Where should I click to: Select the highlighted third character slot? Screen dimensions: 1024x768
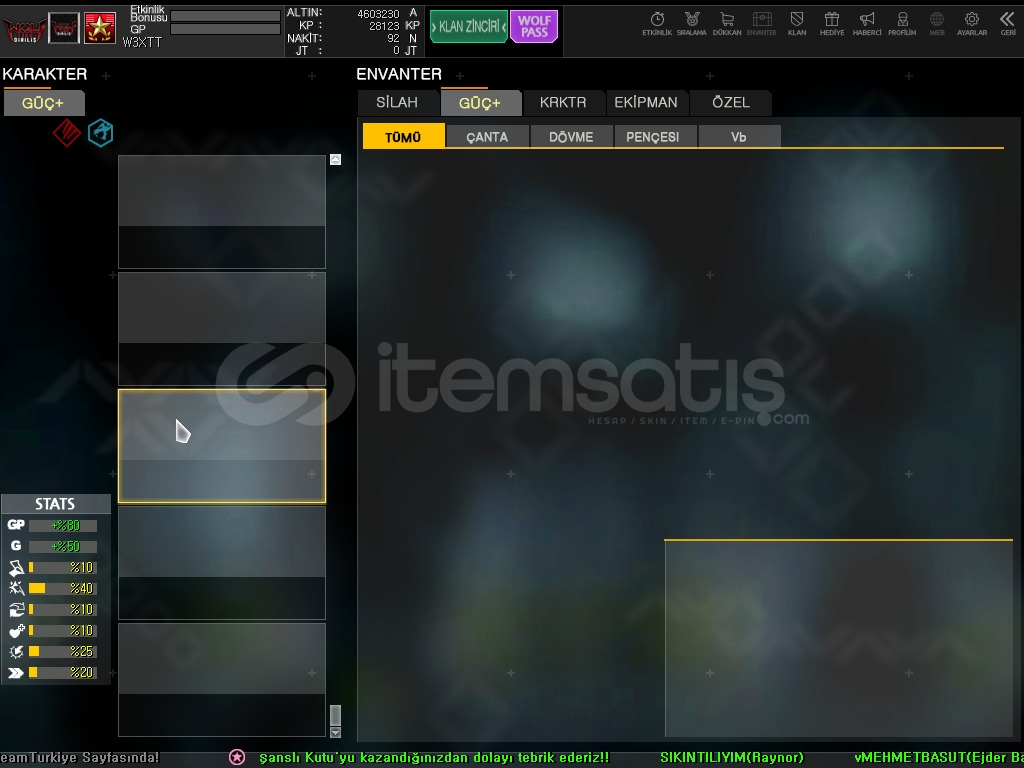coord(222,446)
